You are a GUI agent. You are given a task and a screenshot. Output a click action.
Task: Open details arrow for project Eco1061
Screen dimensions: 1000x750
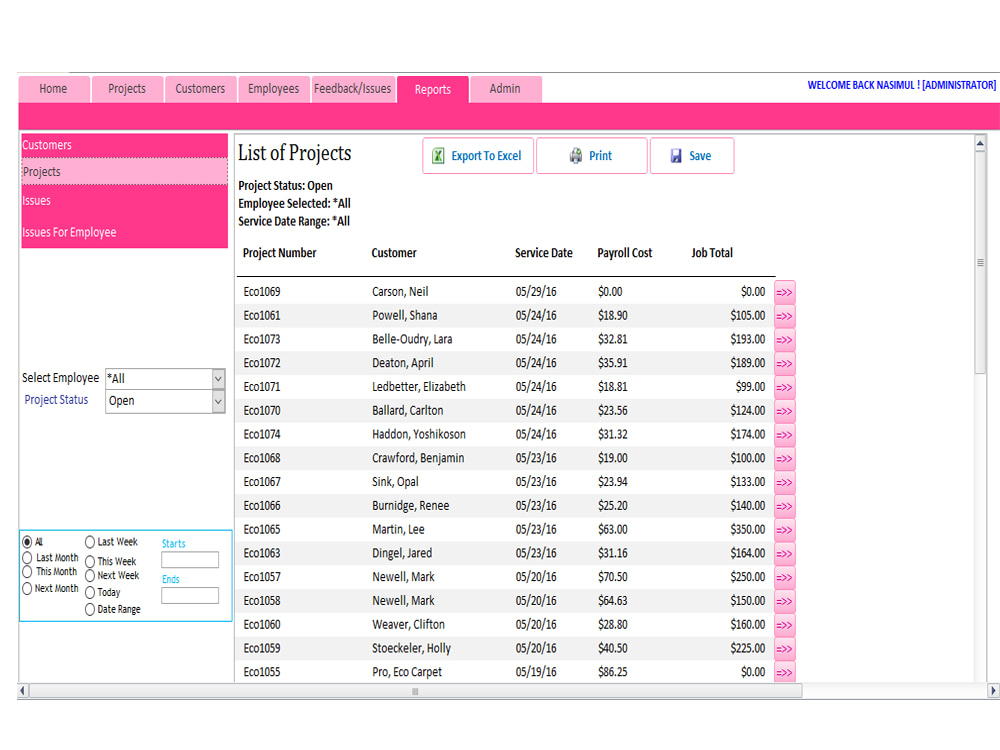784,316
